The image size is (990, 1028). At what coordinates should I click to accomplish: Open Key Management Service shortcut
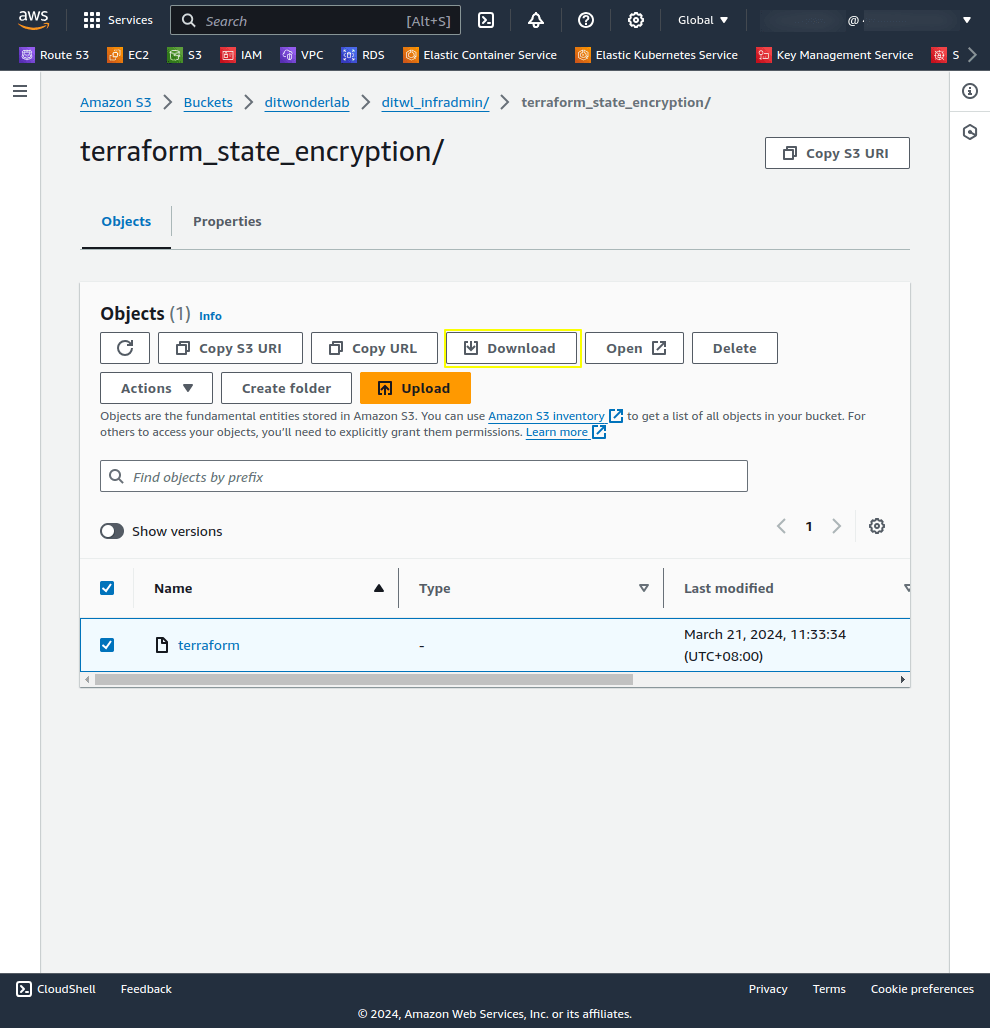point(834,55)
